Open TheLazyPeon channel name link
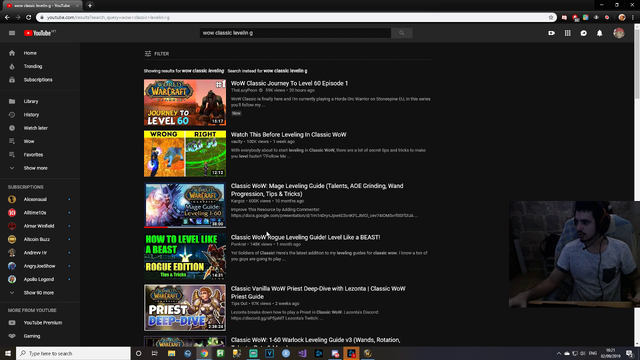Image resolution: width=640 pixels, height=360 pixels. (x=244, y=90)
